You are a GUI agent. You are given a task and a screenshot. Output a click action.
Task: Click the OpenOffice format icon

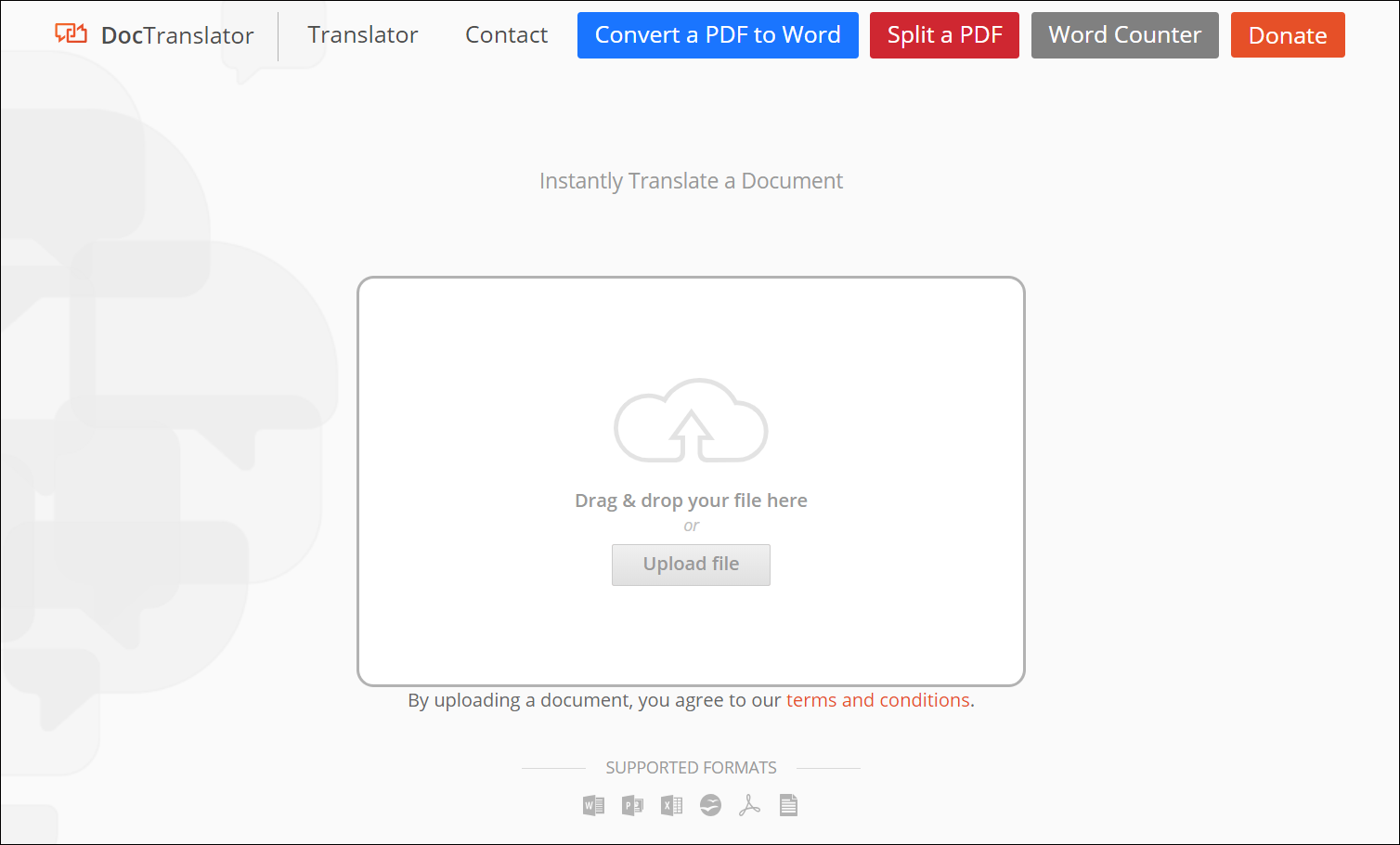[x=710, y=805]
